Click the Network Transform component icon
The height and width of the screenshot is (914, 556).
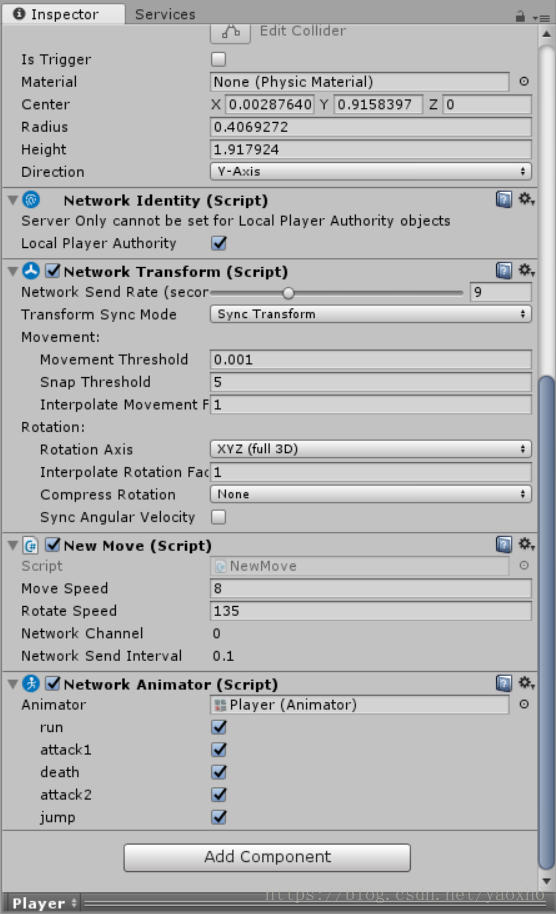click(31, 271)
